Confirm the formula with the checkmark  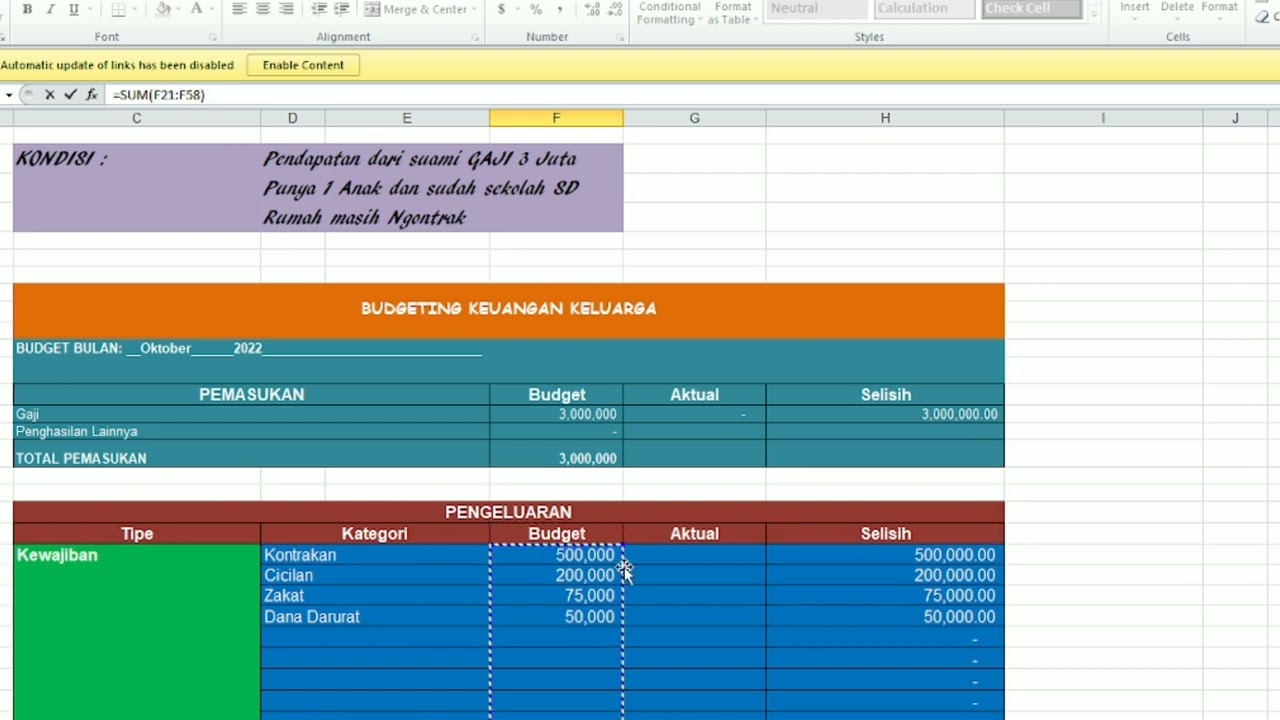(x=70, y=95)
